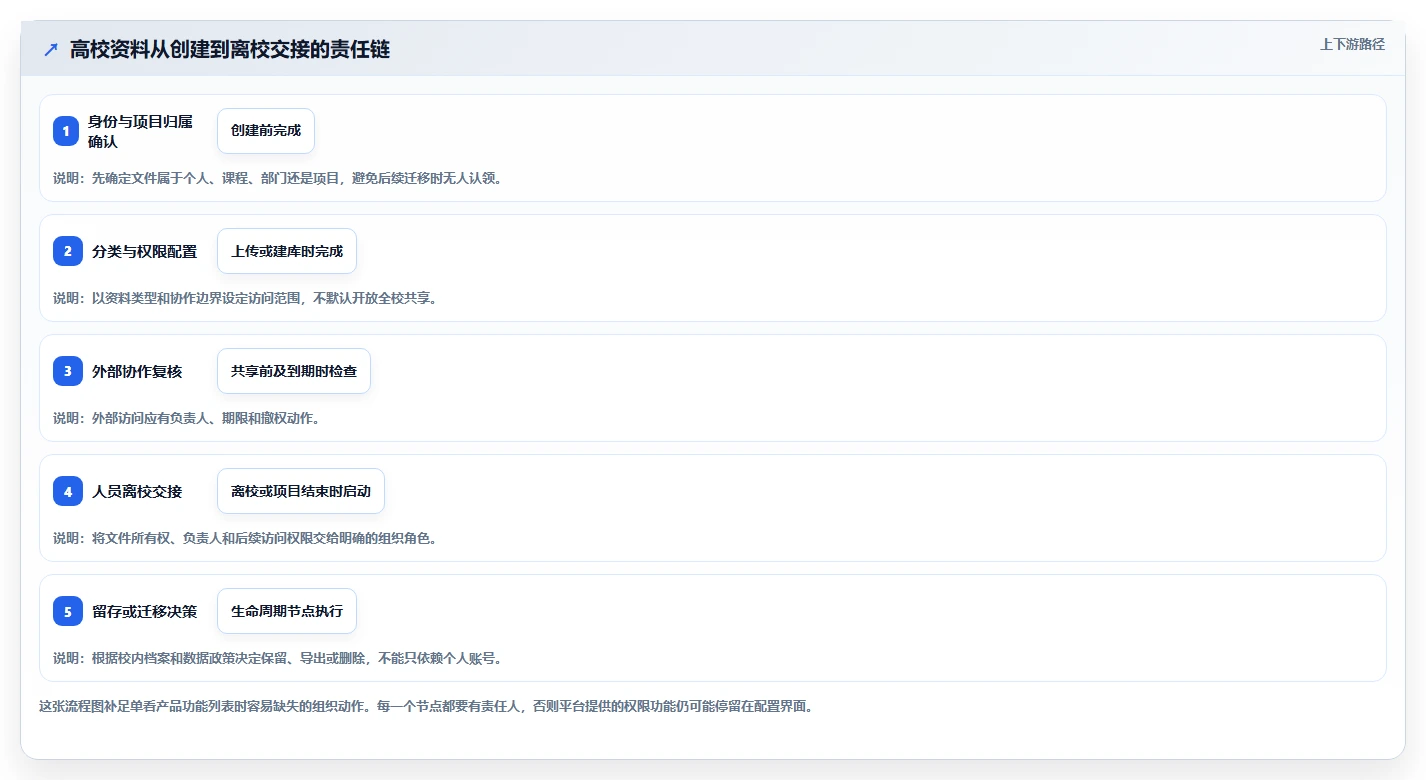Click the arrow icon beside the title
The width and height of the screenshot is (1426, 780).
[x=51, y=49]
